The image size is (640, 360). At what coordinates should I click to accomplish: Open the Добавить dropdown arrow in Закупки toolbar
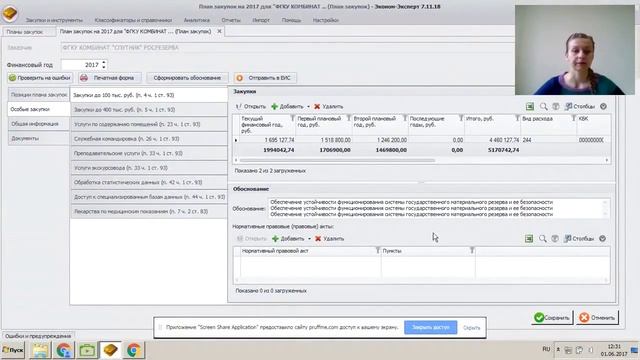308,107
